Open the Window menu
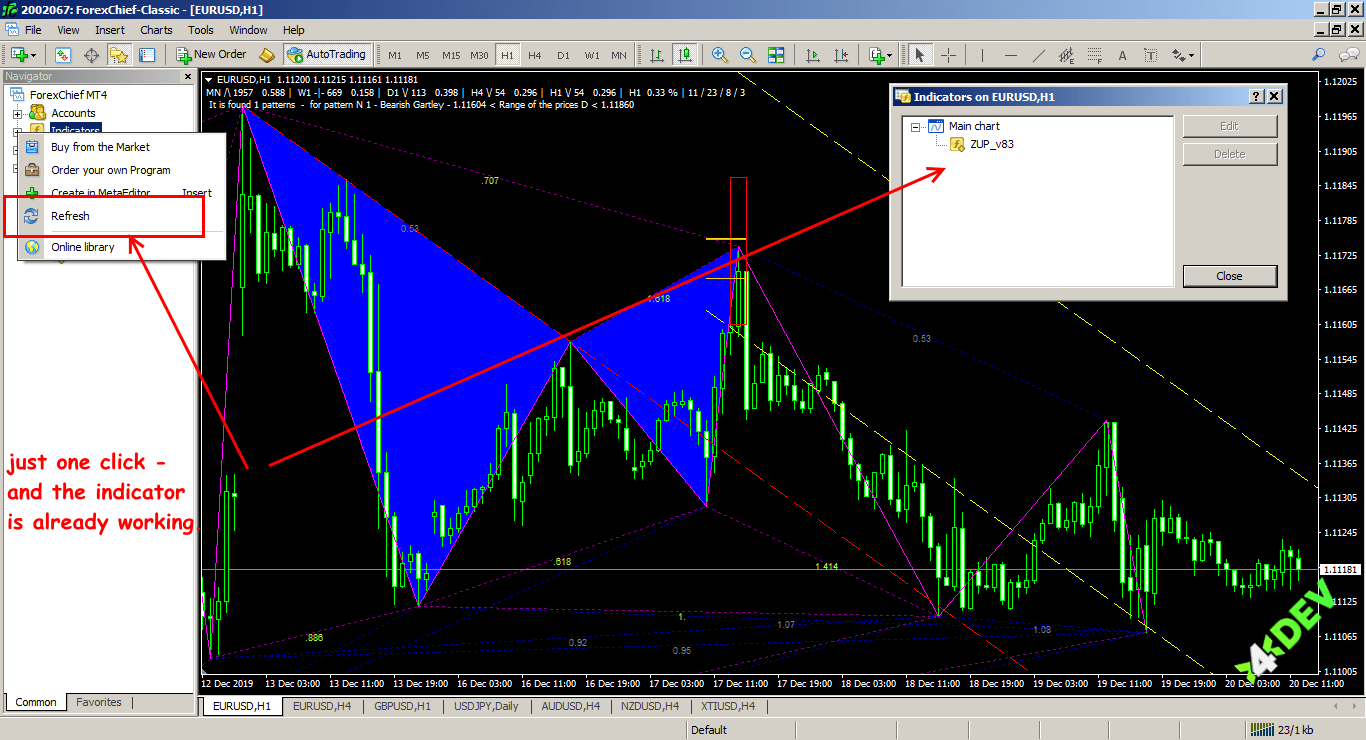Image resolution: width=1366 pixels, height=740 pixels. (248, 30)
